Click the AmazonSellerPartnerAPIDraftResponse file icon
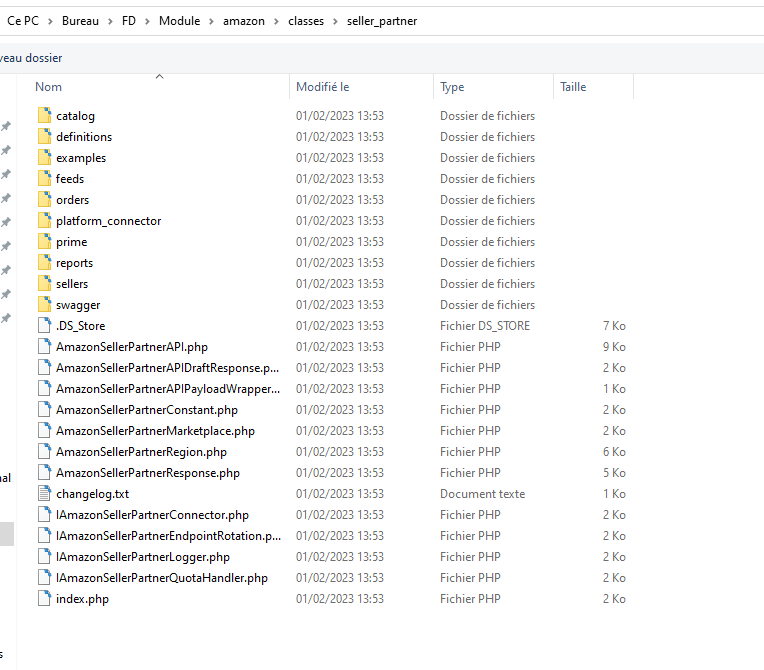 pos(44,367)
